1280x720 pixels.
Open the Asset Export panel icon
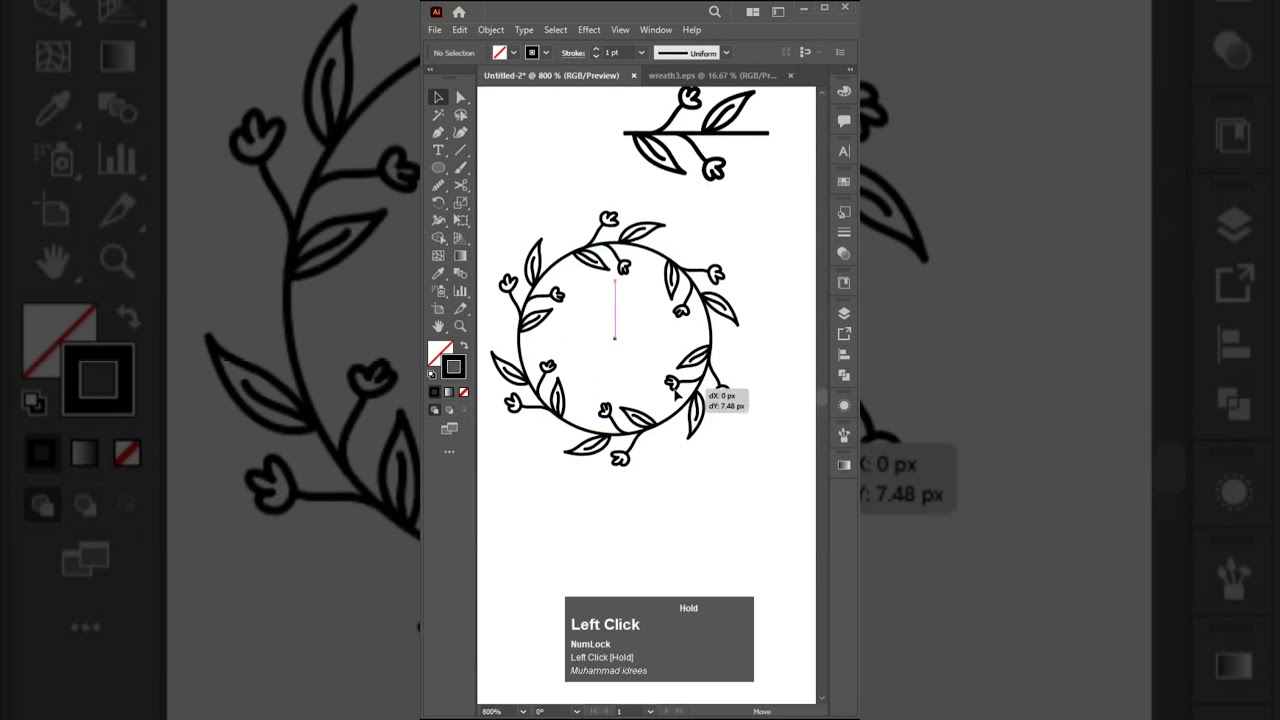(844, 333)
